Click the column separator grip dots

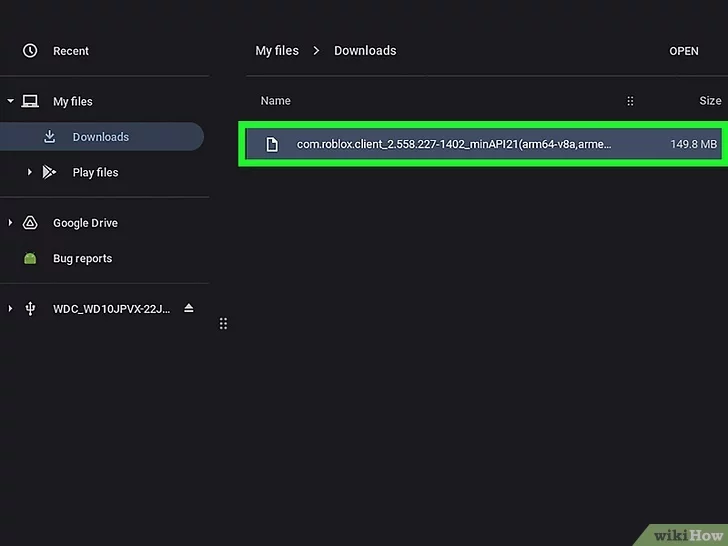click(x=630, y=101)
